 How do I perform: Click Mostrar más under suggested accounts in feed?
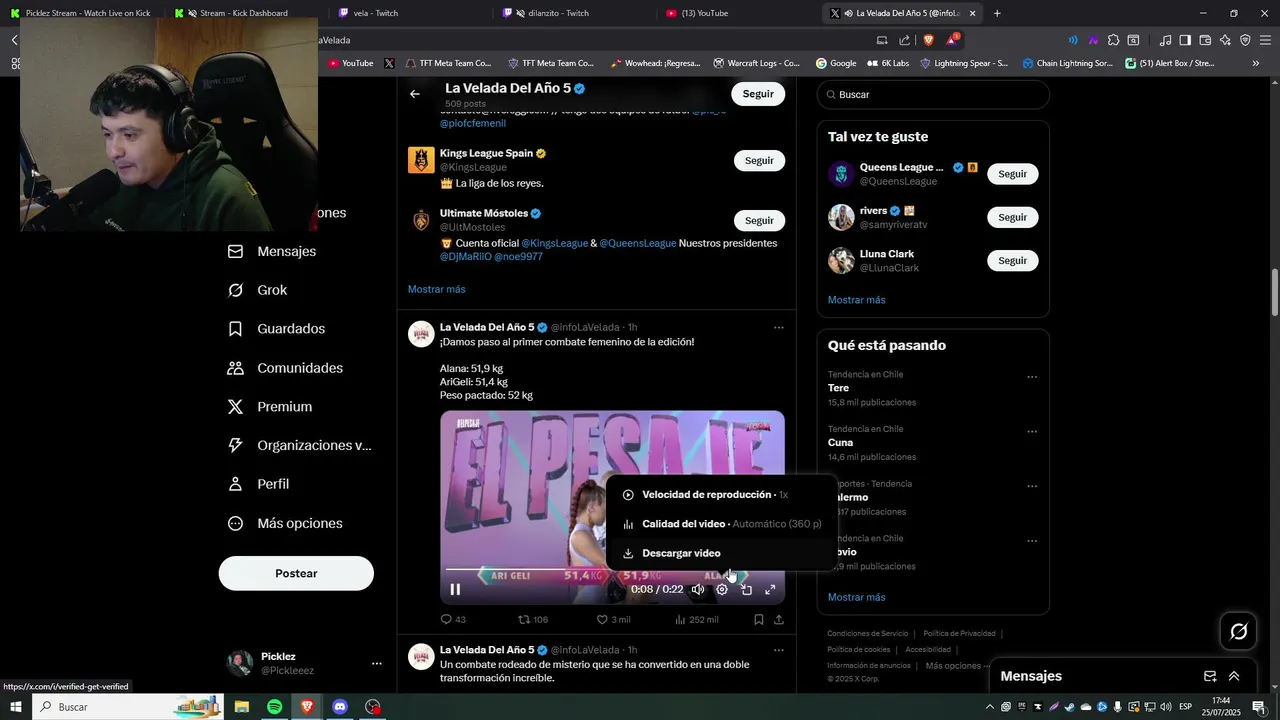pos(436,290)
